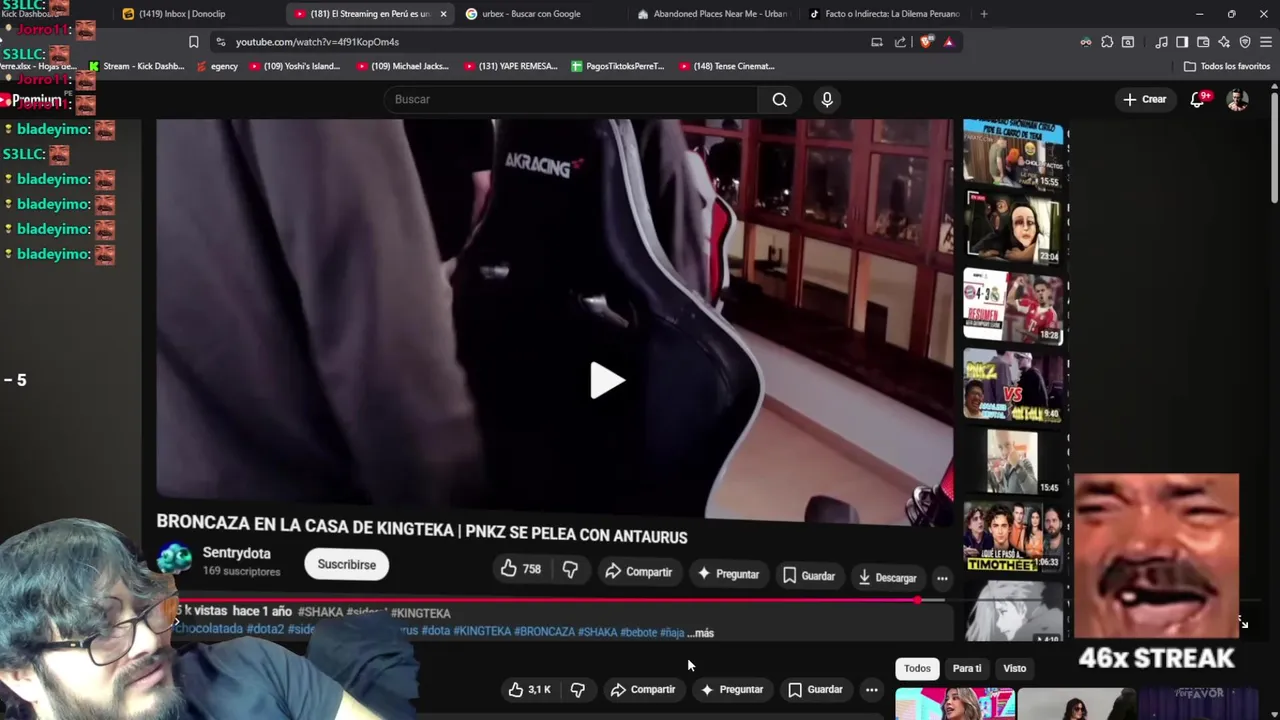The image size is (1280, 720).
Task: Open YAPE REMESA bookmark
Action: click(510, 66)
